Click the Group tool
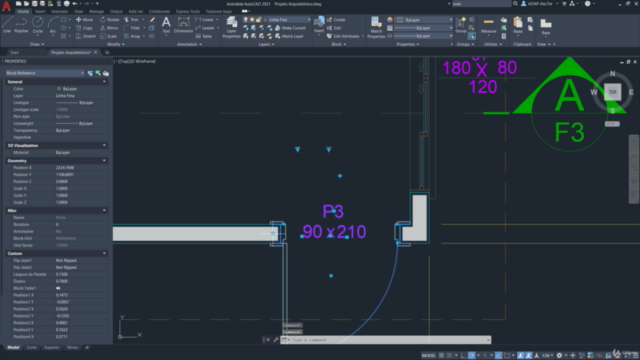The height and width of the screenshot is (360, 640). 461,25
